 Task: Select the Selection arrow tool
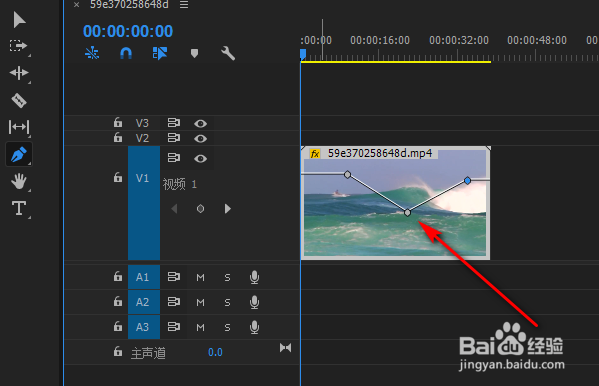coord(19,20)
